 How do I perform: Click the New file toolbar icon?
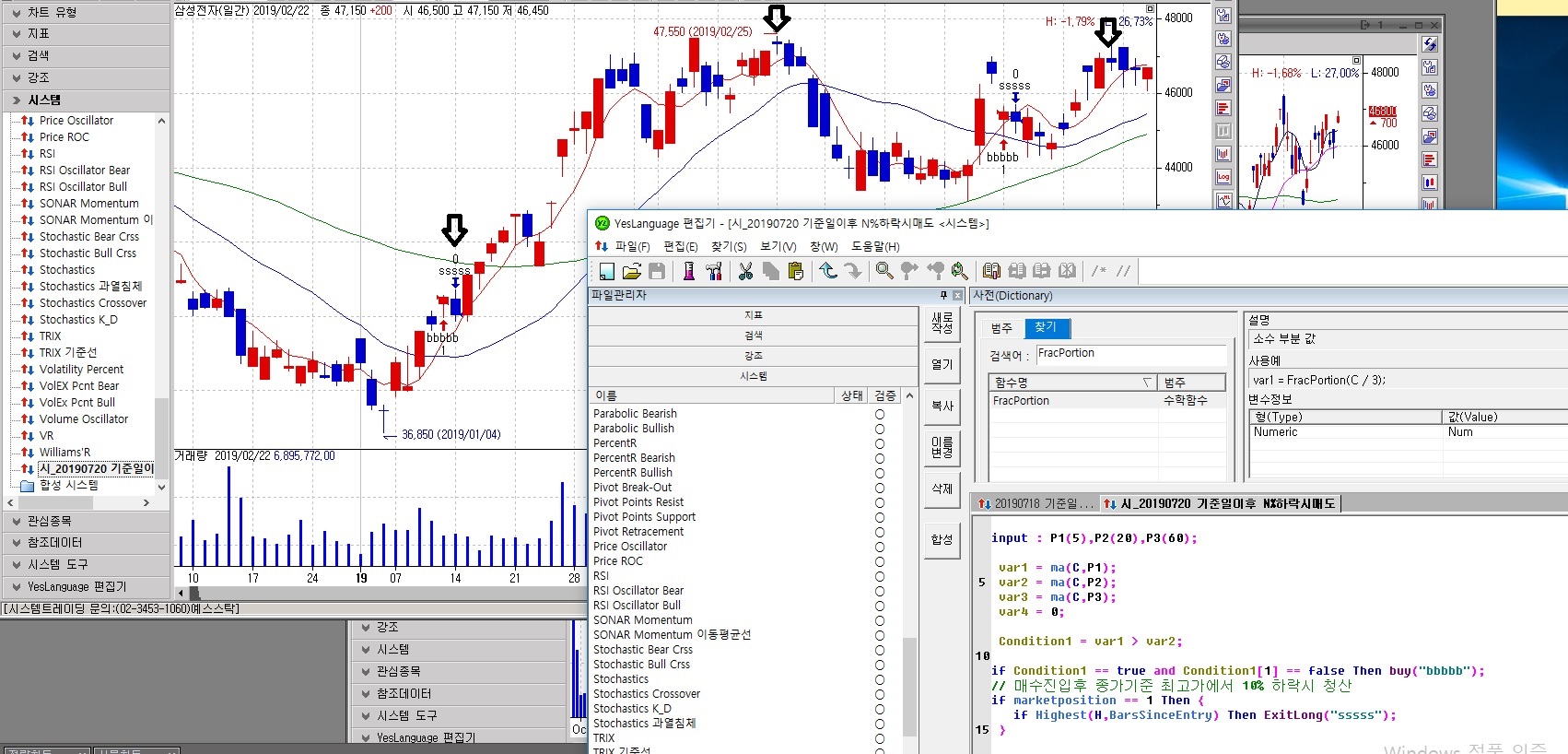click(607, 271)
